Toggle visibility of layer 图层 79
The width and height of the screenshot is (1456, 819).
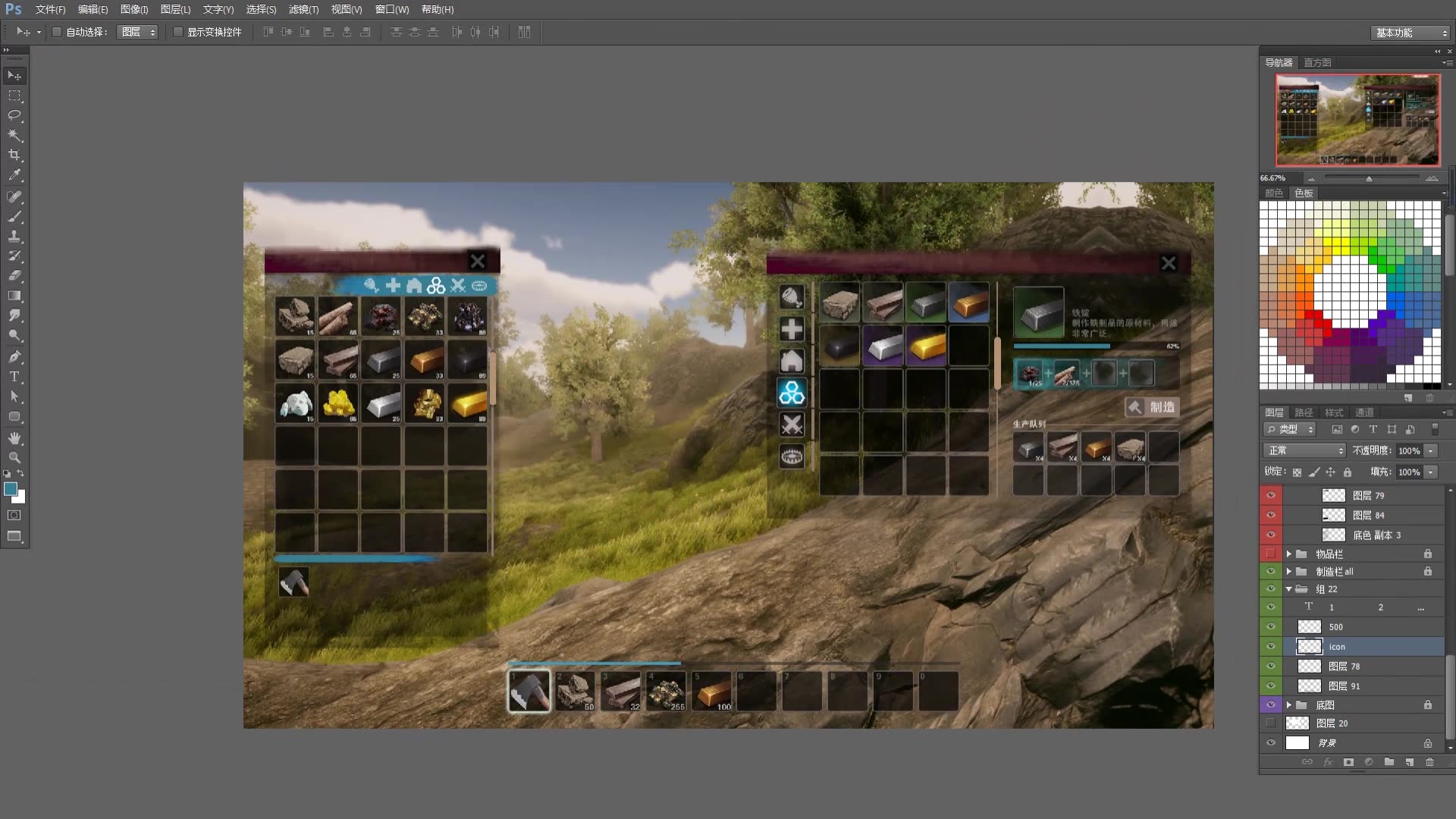tap(1270, 495)
